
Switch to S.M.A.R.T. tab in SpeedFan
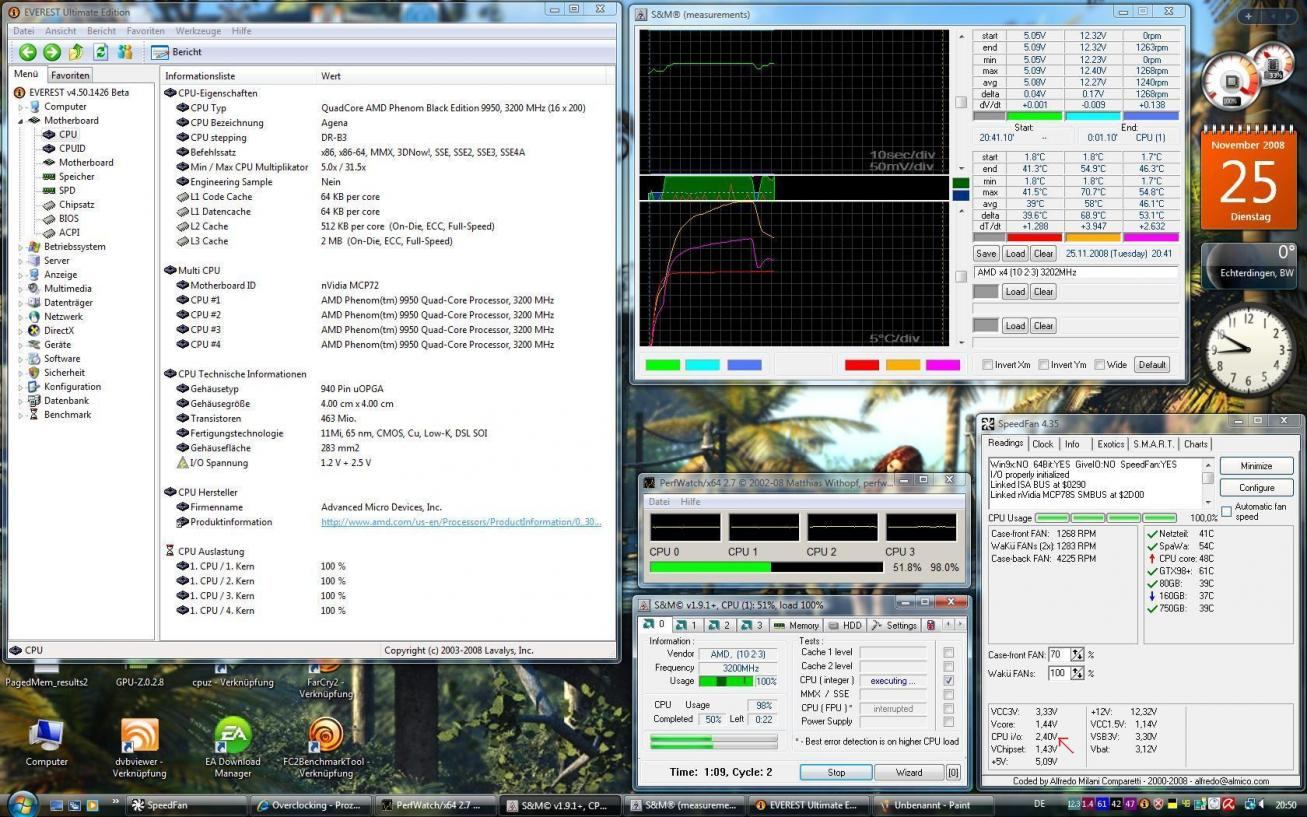tap(1152, 444)
